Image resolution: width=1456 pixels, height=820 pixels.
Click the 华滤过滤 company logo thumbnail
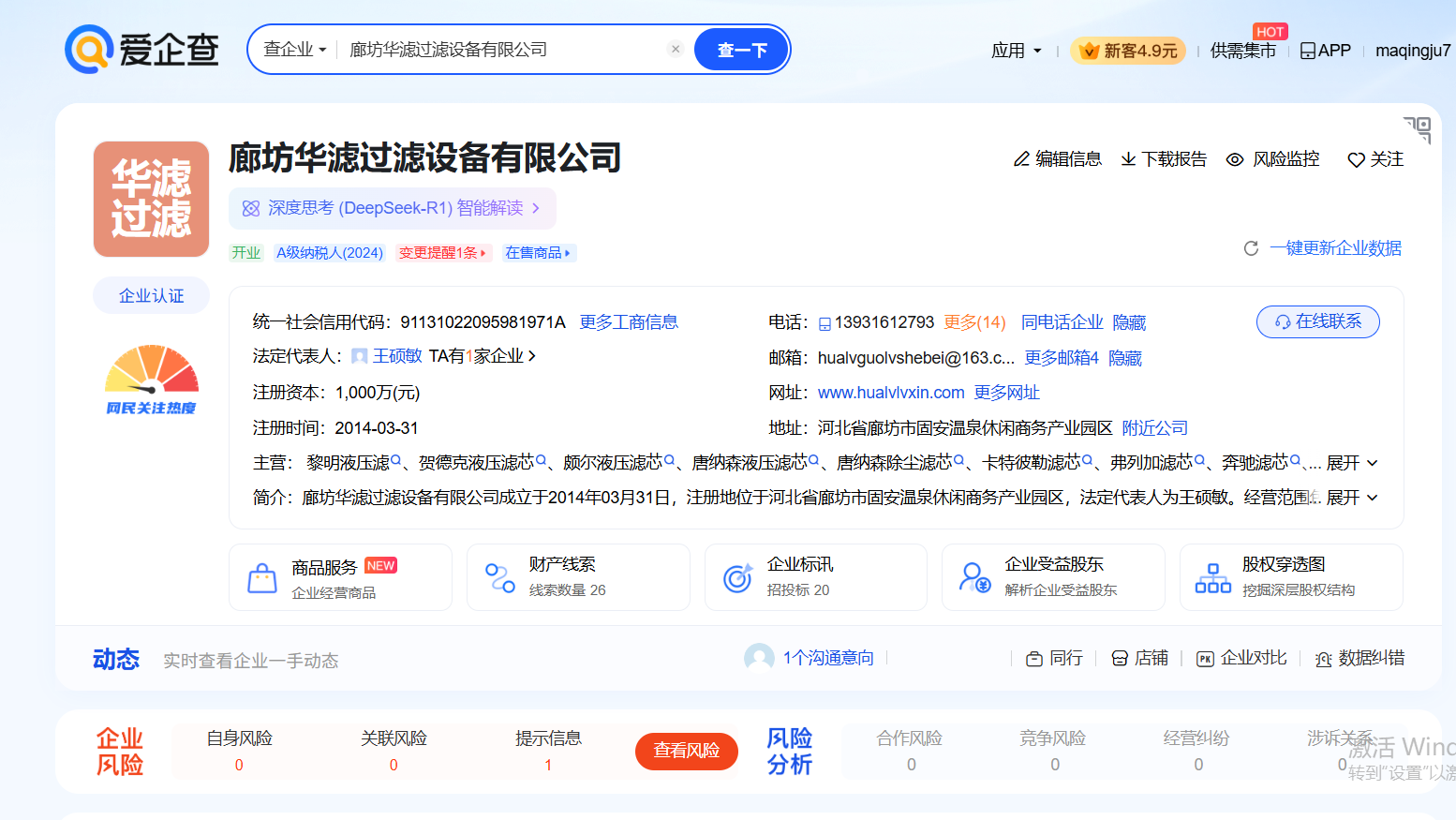pyautogui.click(x=151, y=199)
